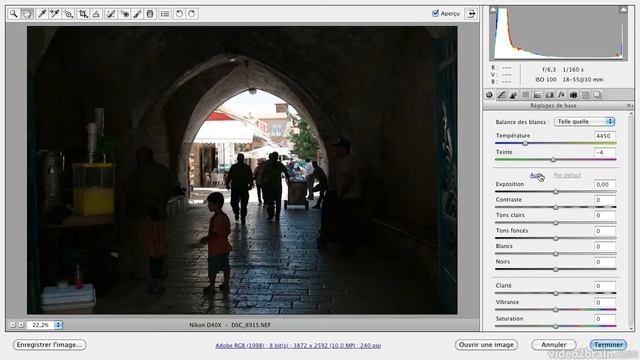This screenshot has height=360, width=640.
Task: Select the White Balance eyedropper tool
Action: click(x=41, y=14)
